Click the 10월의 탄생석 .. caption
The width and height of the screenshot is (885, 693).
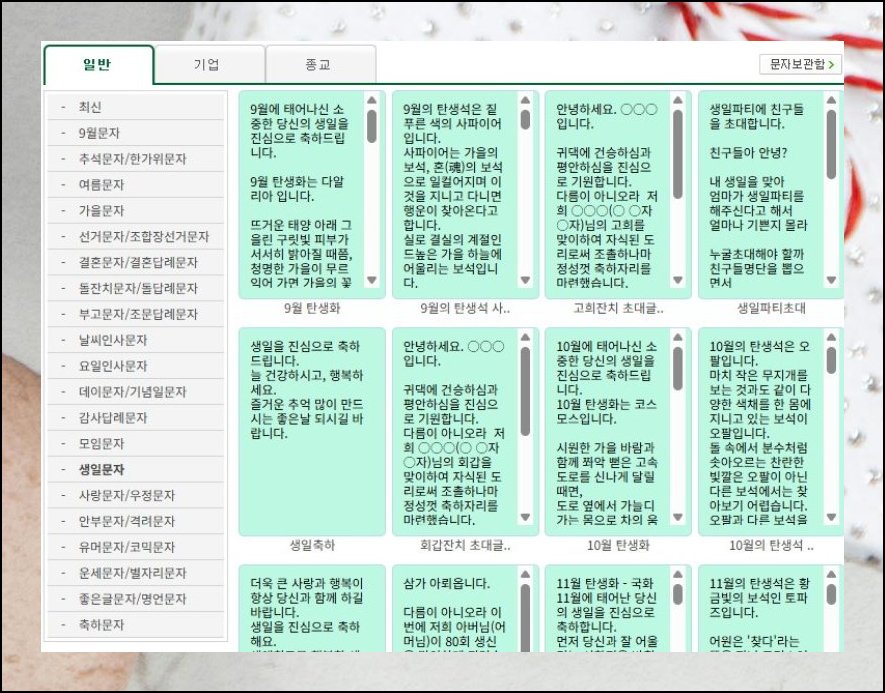[x=771, y=545]
